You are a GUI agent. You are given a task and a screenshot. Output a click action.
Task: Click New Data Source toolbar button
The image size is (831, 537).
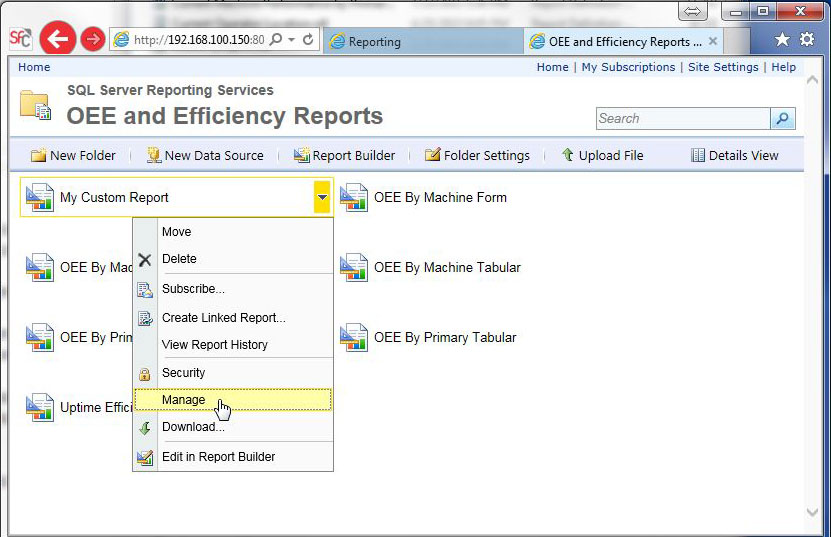click(205, 155)
